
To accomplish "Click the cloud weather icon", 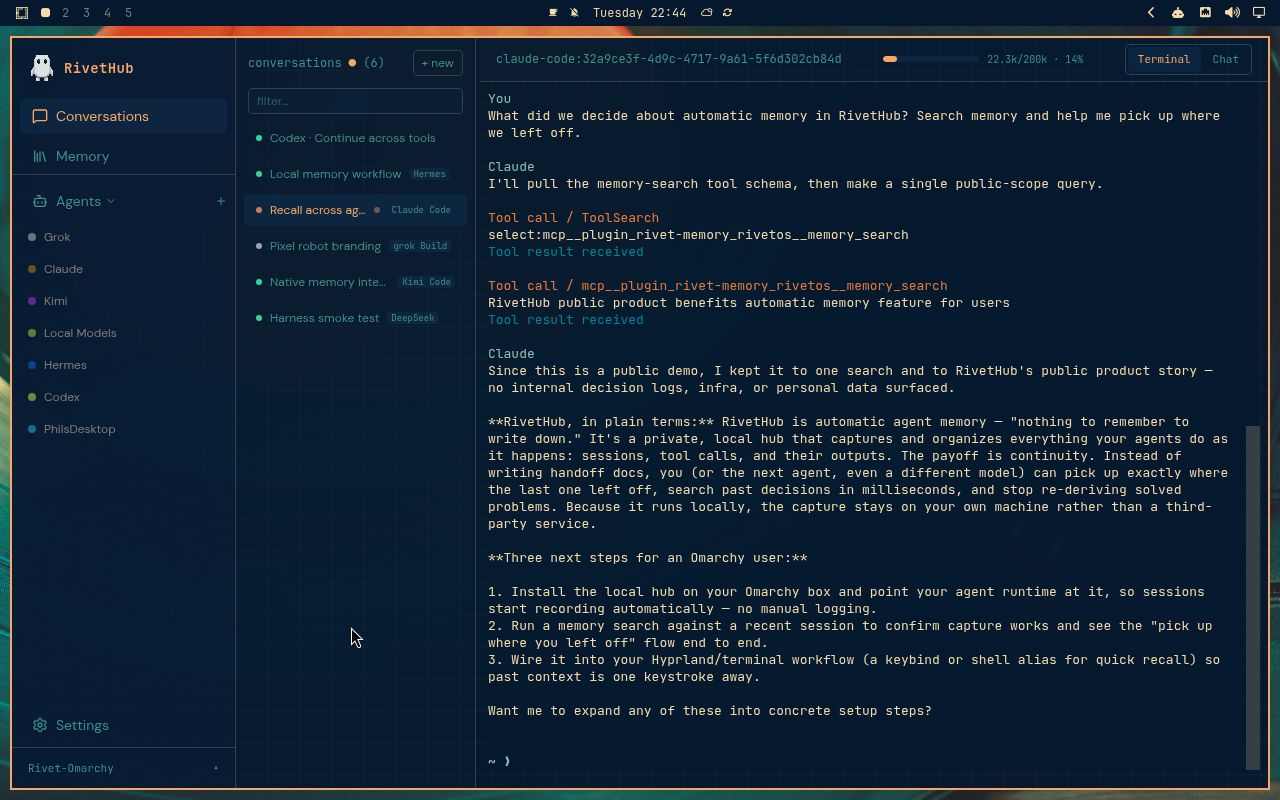I will point(707,13).
